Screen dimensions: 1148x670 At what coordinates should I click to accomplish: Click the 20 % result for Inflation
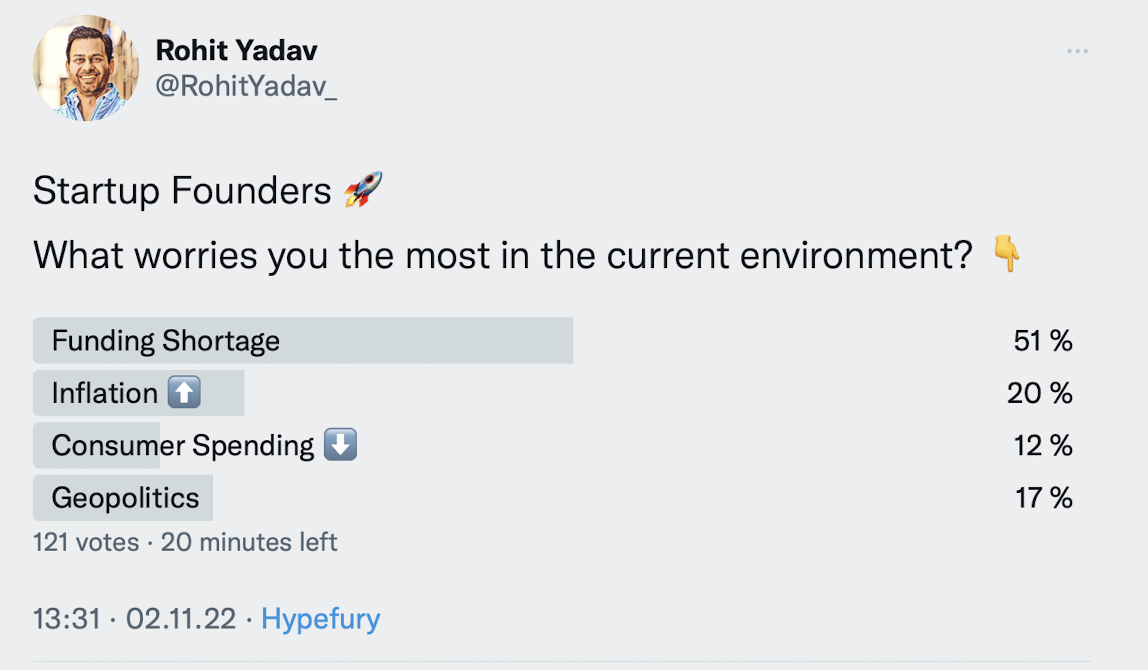point(1040,393)
